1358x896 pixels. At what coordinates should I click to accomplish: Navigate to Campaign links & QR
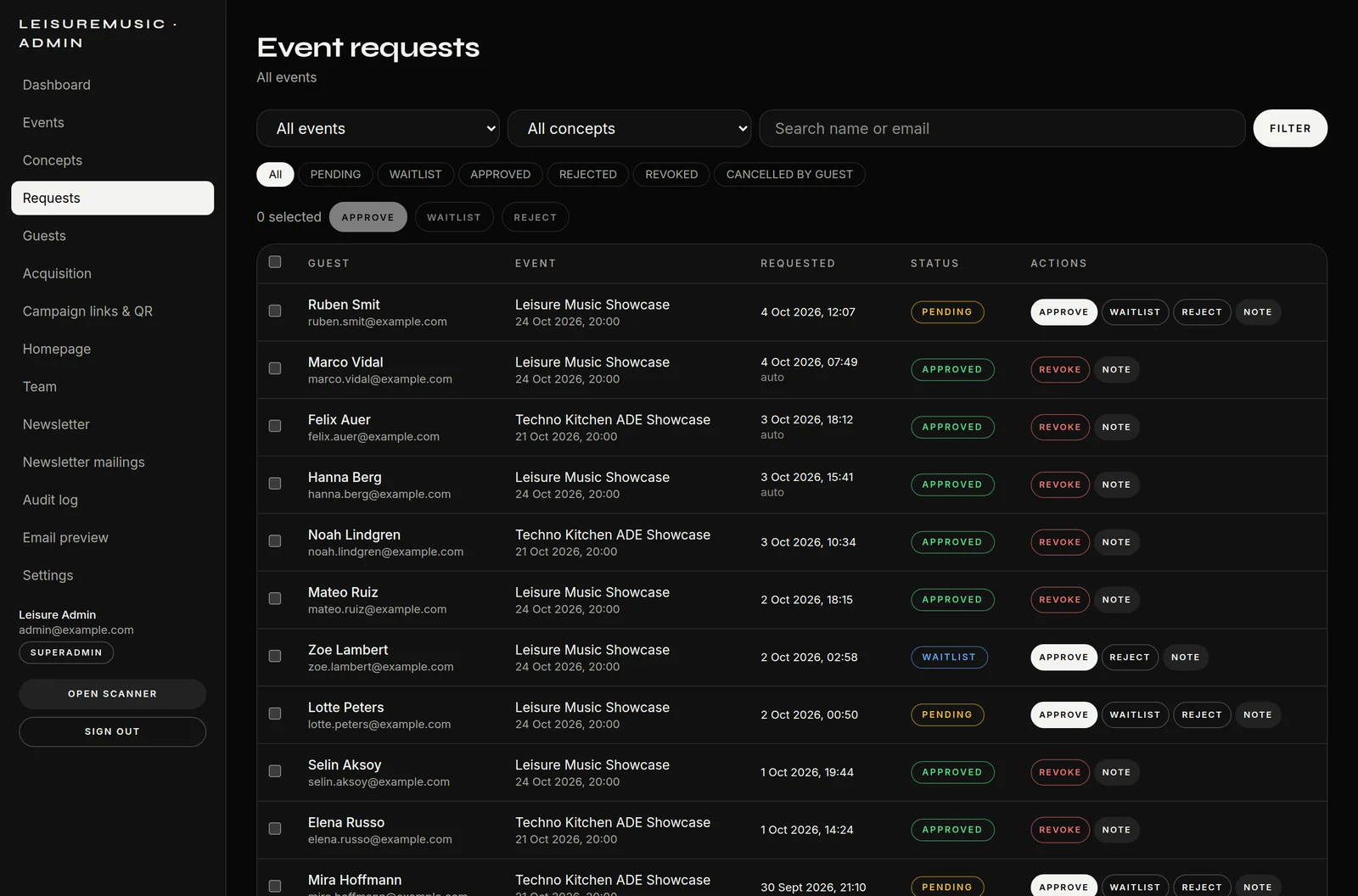(113, 311)
